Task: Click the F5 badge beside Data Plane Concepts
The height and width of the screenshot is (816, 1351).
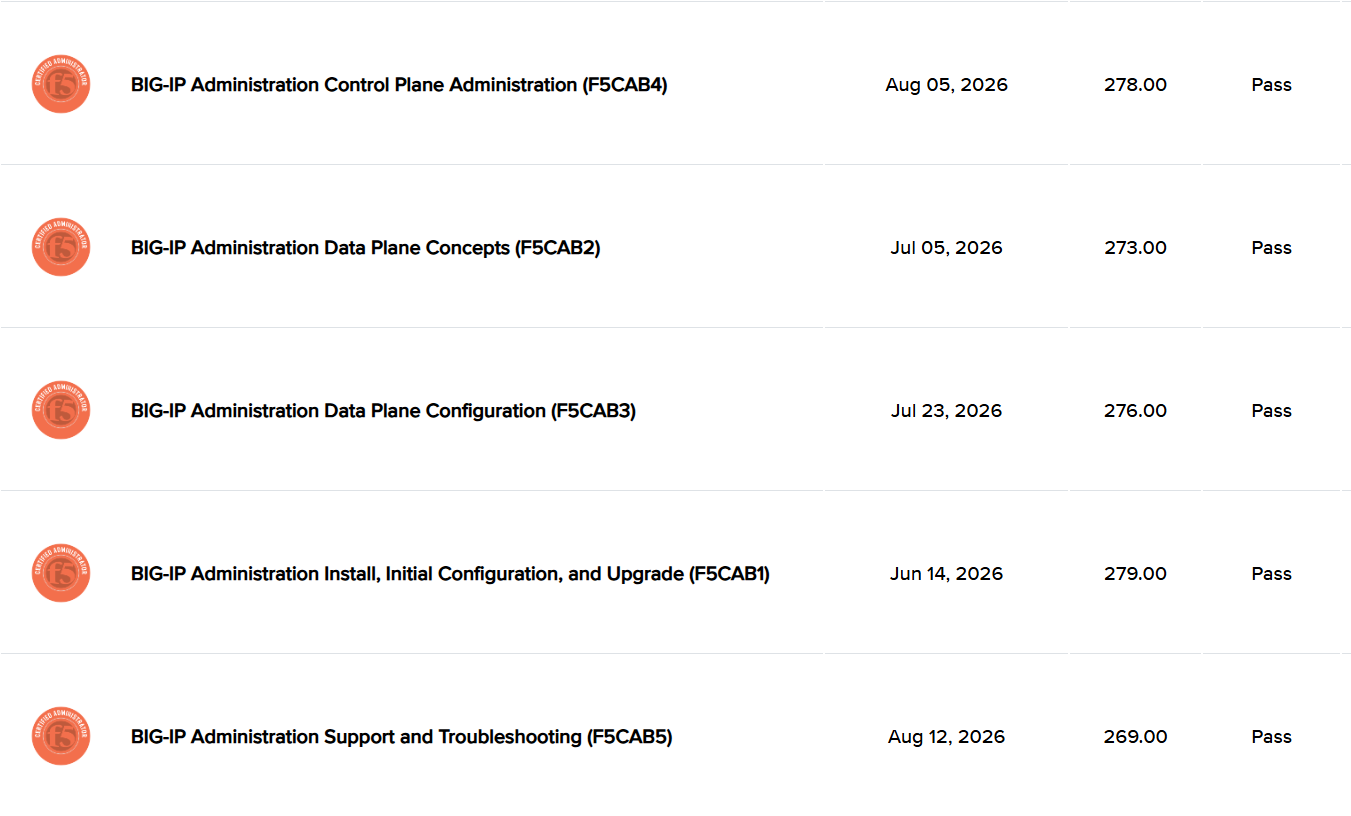Action: (61, 247)
